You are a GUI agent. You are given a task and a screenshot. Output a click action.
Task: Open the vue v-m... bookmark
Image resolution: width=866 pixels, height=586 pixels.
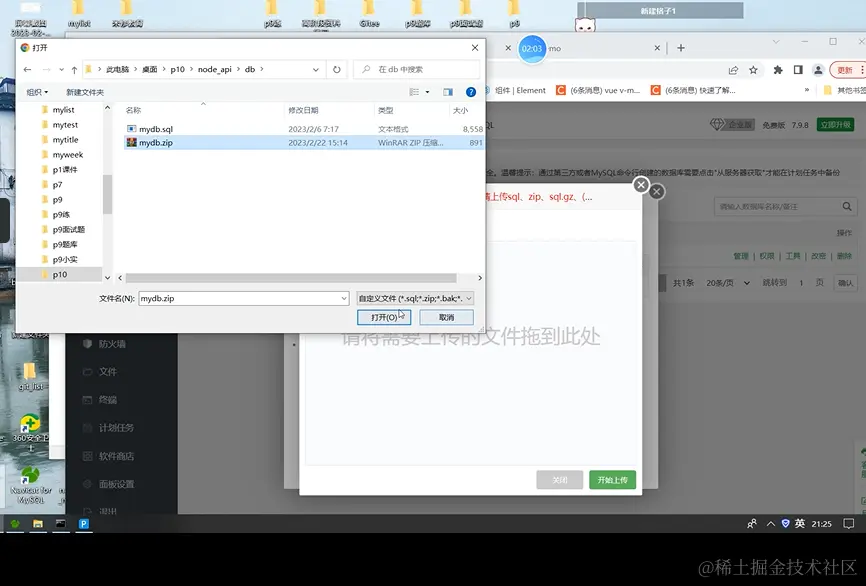(x=598, y=90)
